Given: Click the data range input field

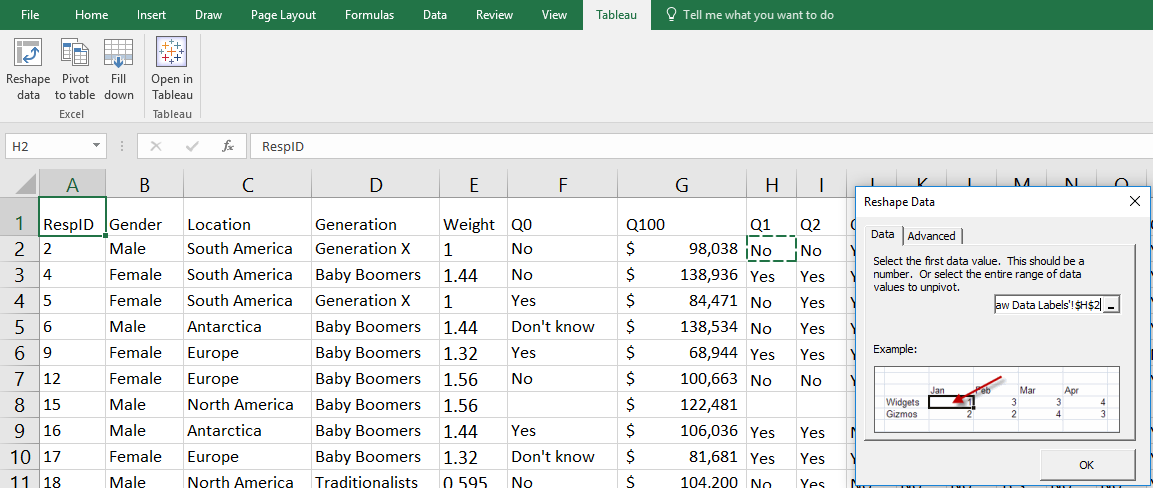Looking at the screenshot, I should (x=1046, y=305).
